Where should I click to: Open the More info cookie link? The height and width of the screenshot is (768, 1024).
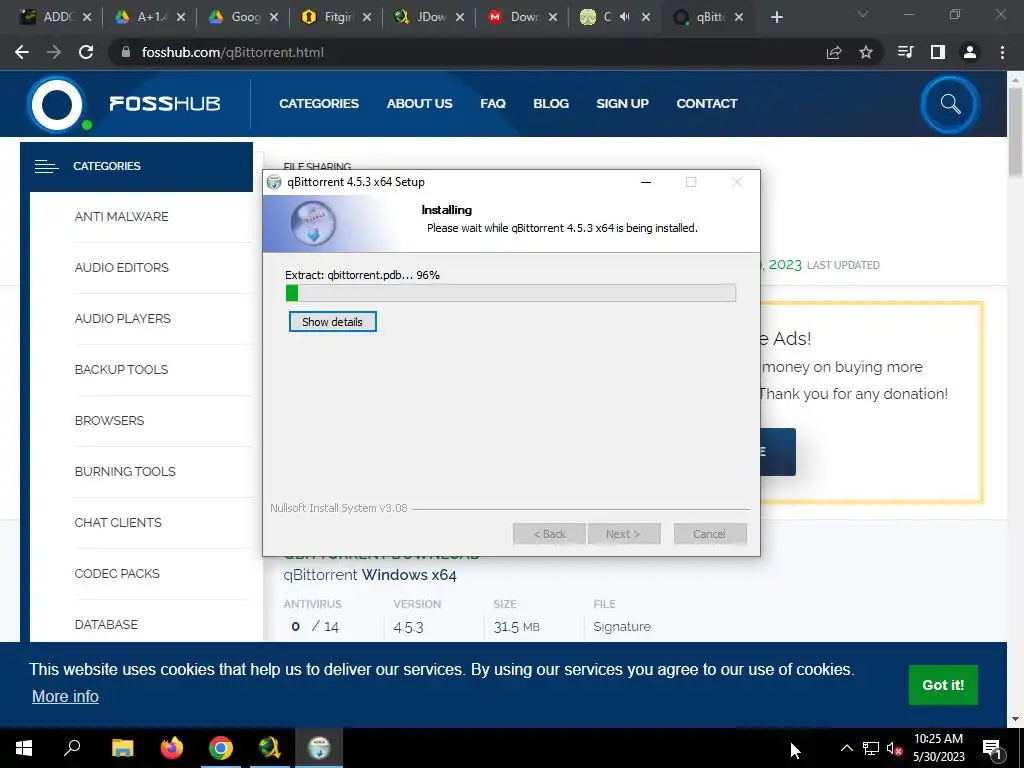[x=65, y=696]
